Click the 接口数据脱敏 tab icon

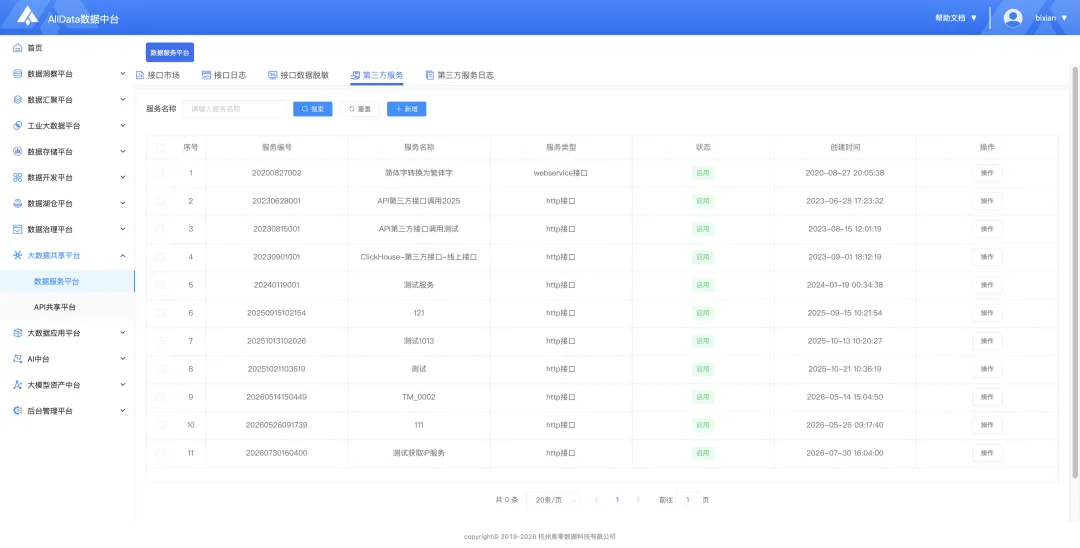[273, 75]
